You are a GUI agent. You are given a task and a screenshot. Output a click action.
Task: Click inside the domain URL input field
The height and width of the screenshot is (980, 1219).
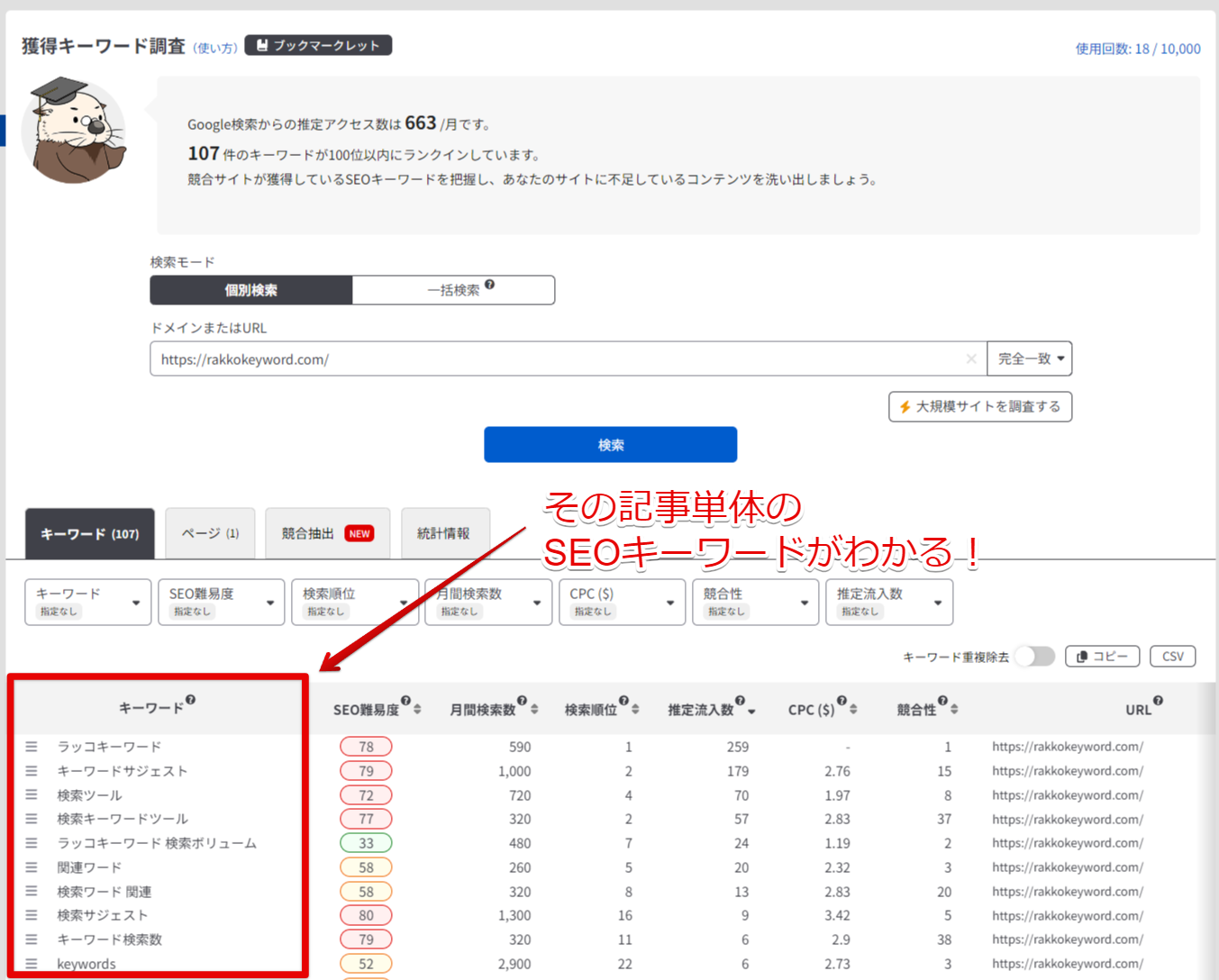541,358
